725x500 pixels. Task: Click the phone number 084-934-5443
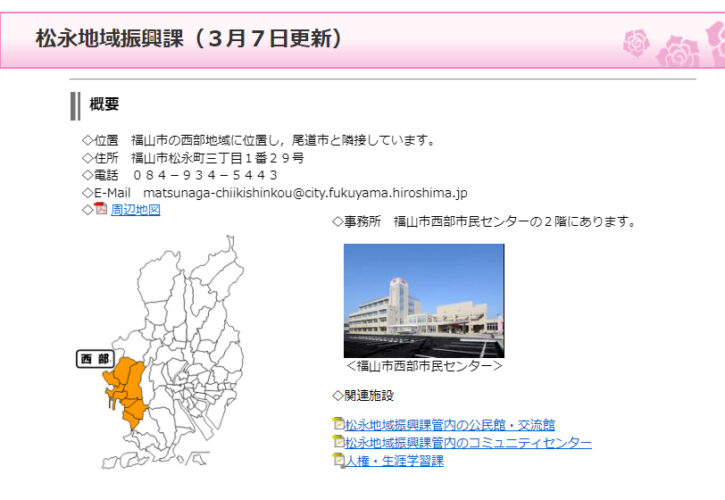[205, 175]
